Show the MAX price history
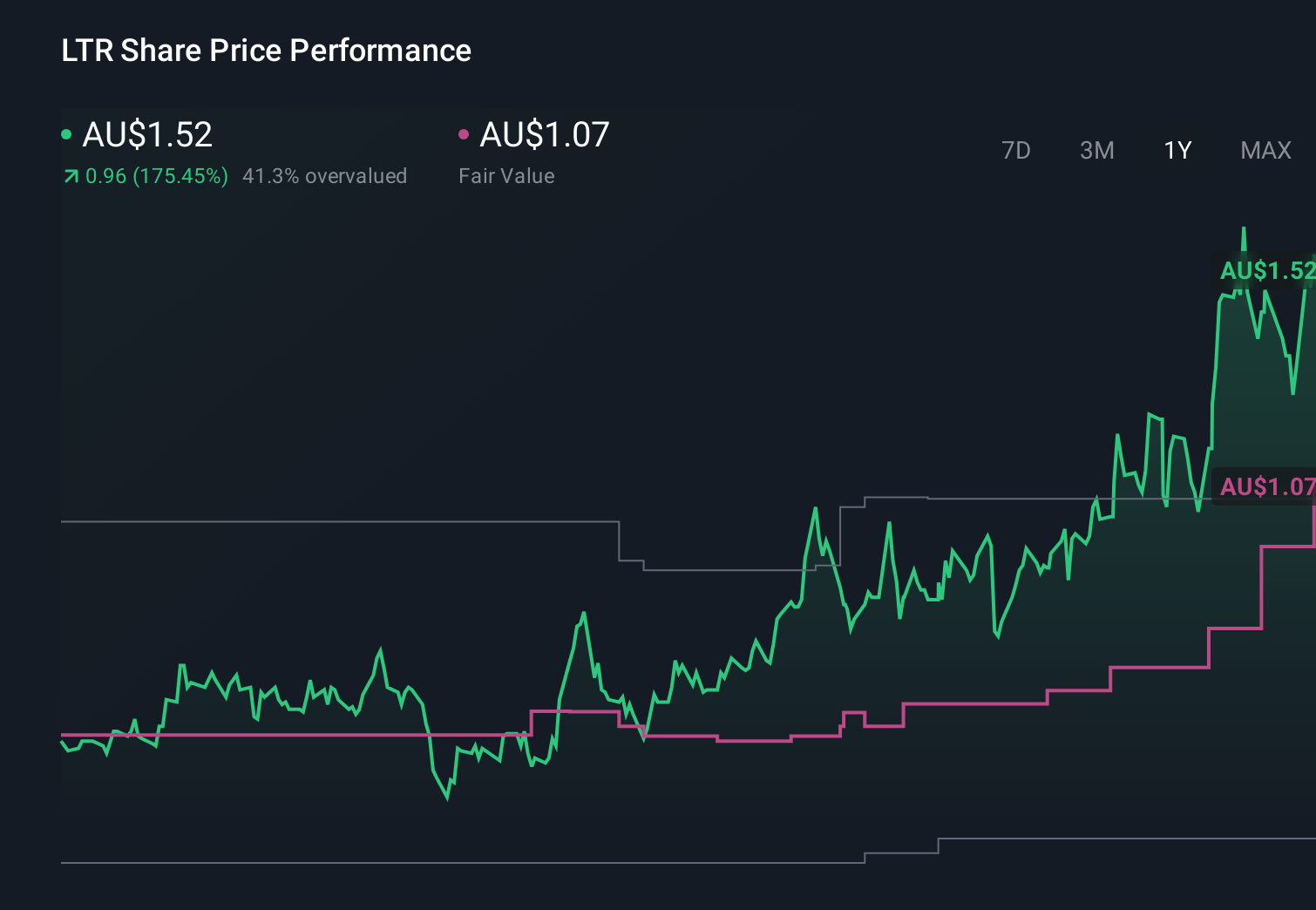Image resolution: width=1316 pixels, height=910 pixels. [1265, 151]
